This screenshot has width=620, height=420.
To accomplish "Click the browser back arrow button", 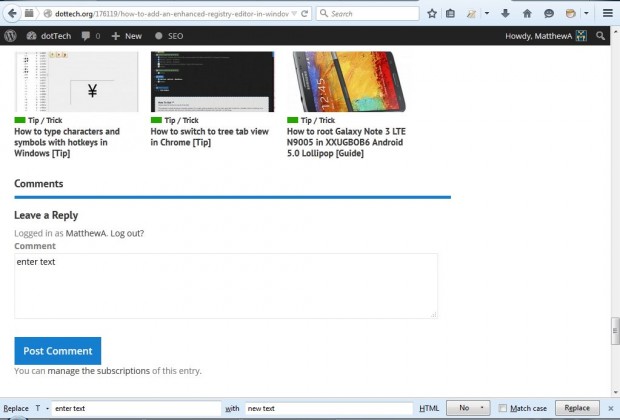I will [12, 13].
